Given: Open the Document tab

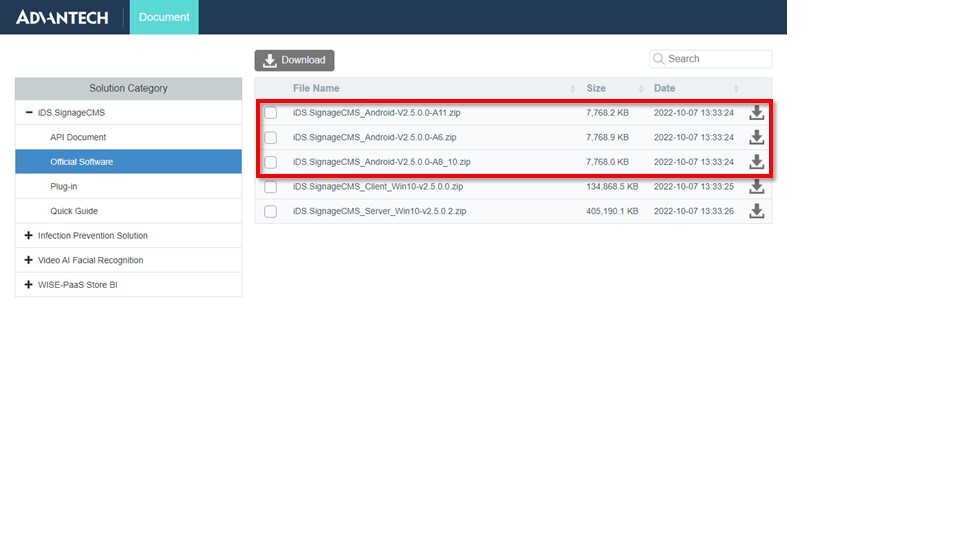Looking at the screenshot, I should pos(164,17).
